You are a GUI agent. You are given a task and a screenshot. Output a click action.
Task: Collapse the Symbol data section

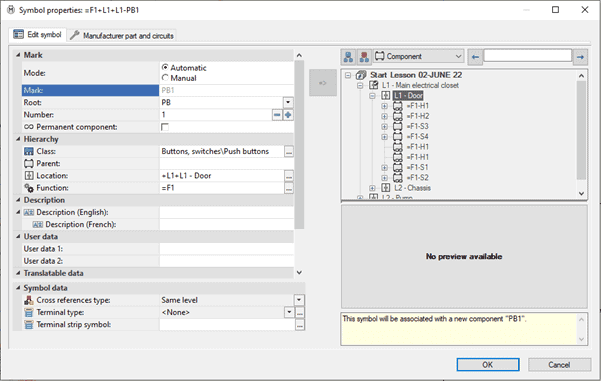click(18, 287)
